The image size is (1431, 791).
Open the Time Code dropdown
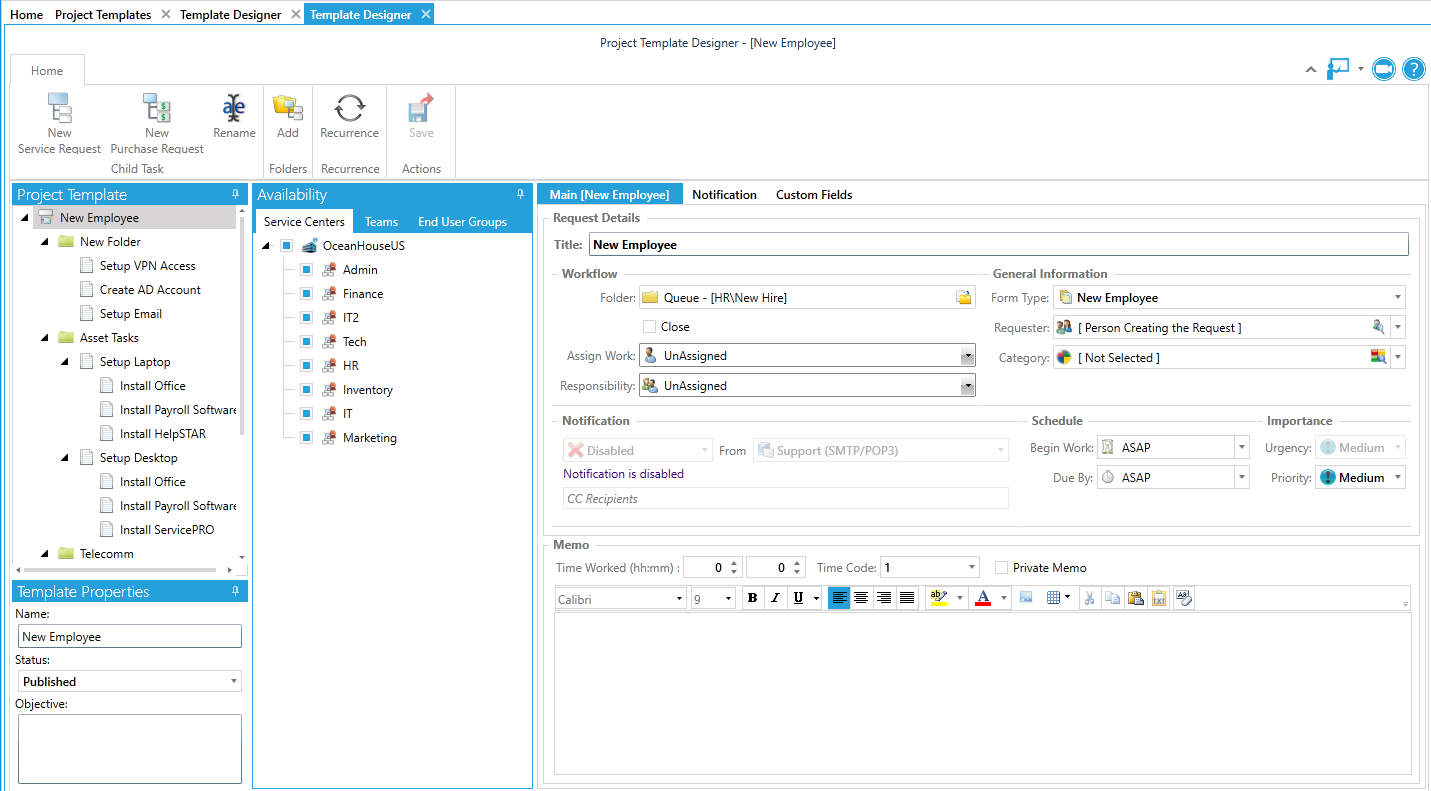[971, 568]
